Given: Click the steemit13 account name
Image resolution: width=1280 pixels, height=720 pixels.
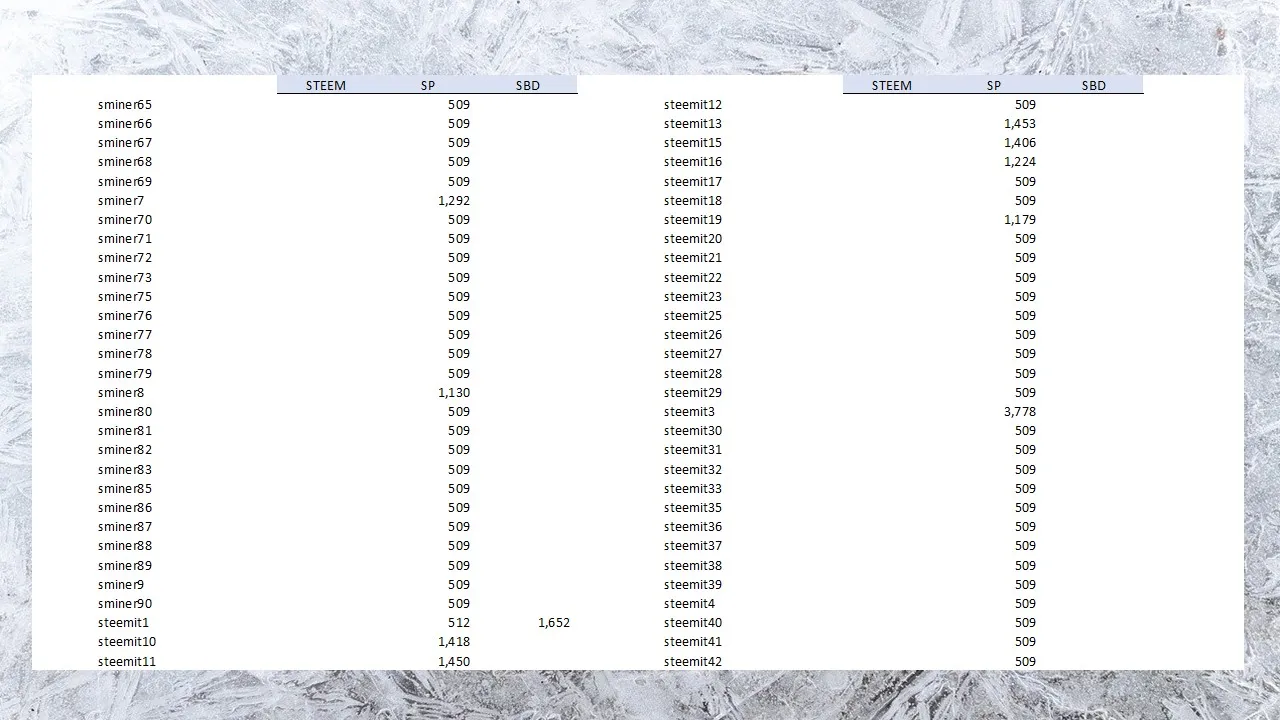Looking at the screenshot, I should pos(693,123).
